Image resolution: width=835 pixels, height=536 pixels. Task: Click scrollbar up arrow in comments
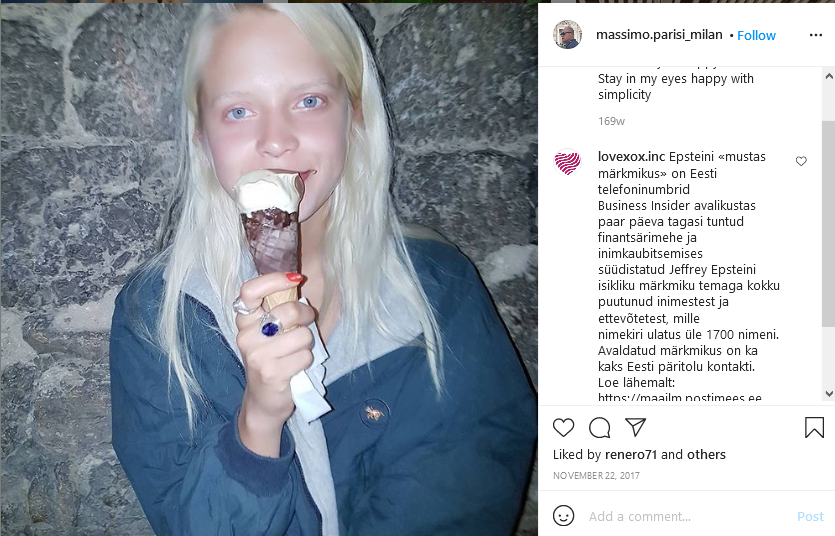(829, 76)
